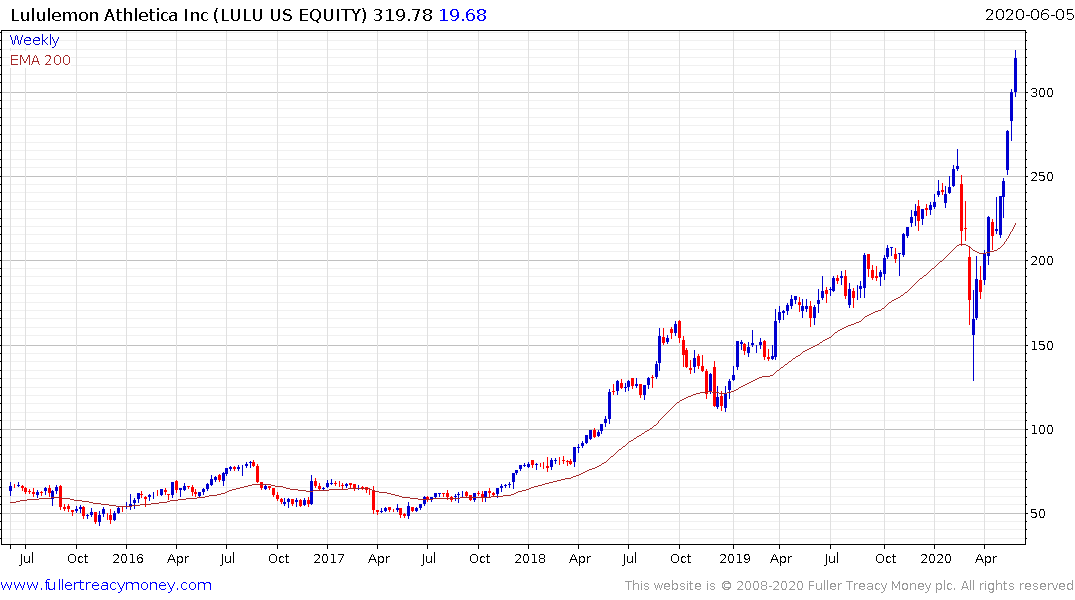This screenshot has height=600, width=1075.
Task: Click the 200 price axis label
Action: (1042, 261)
